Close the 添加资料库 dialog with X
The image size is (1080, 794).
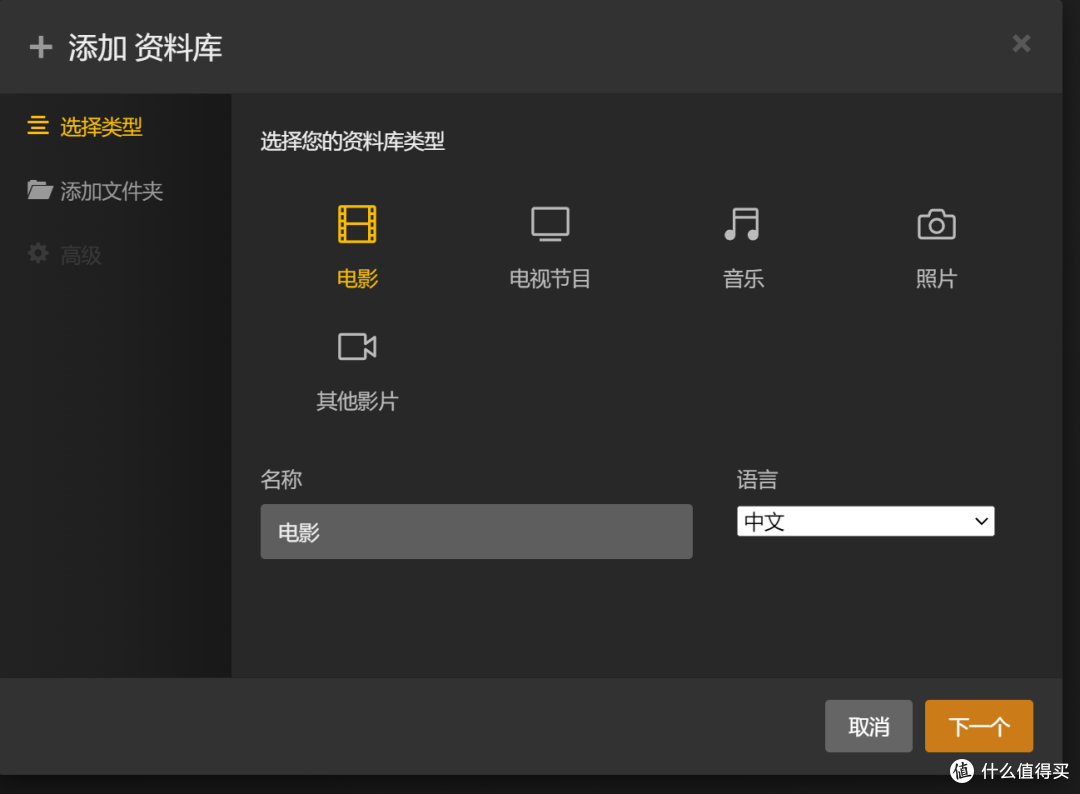point(1021,43)
